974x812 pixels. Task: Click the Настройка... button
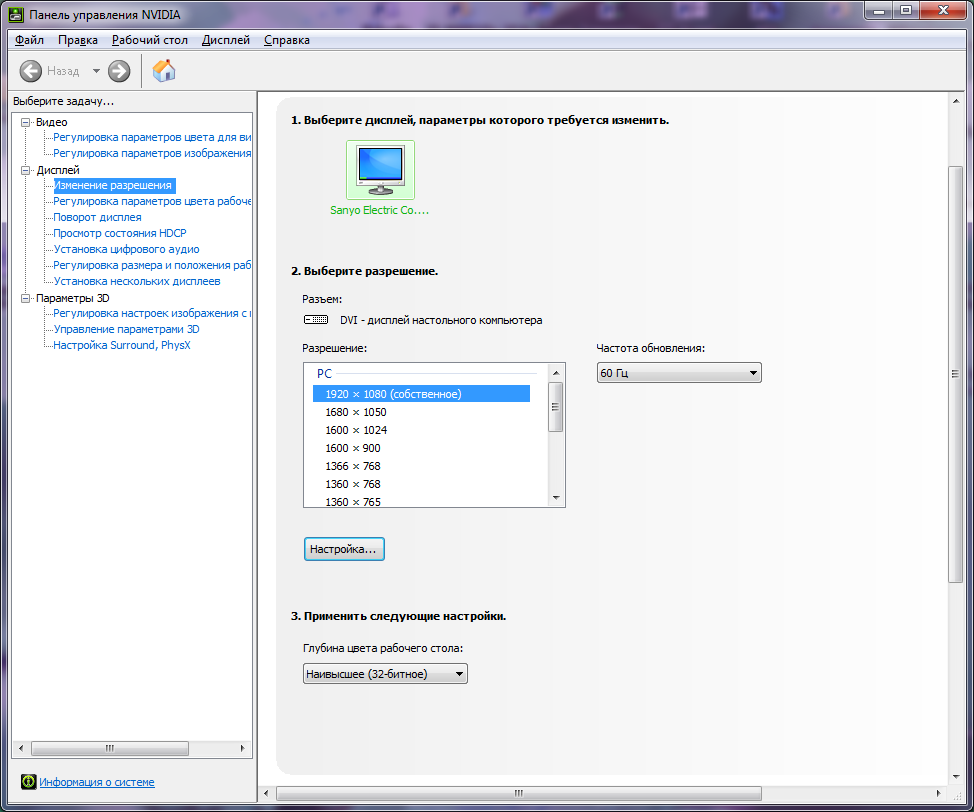point(344,549)
